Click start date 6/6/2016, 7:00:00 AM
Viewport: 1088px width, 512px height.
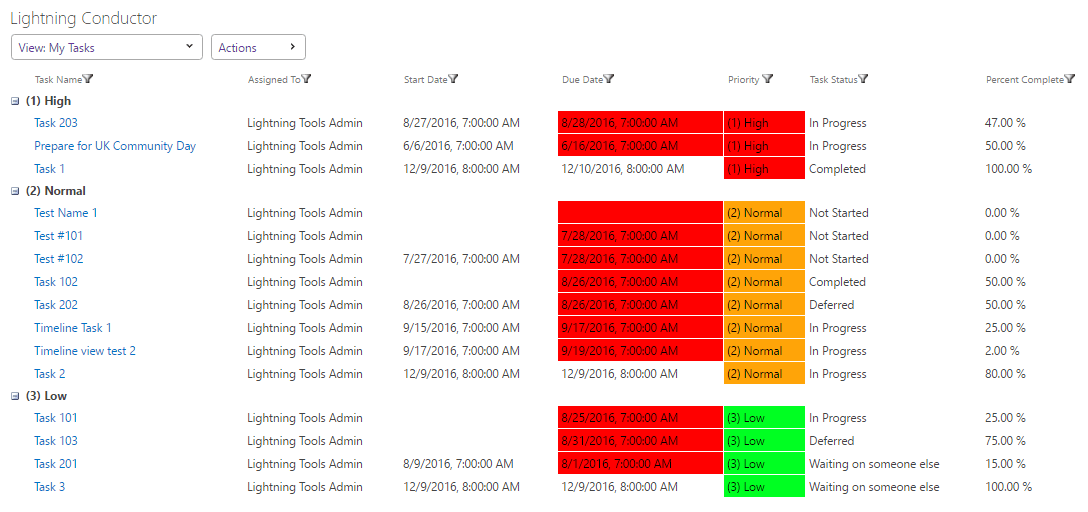(x=458, y=146)
